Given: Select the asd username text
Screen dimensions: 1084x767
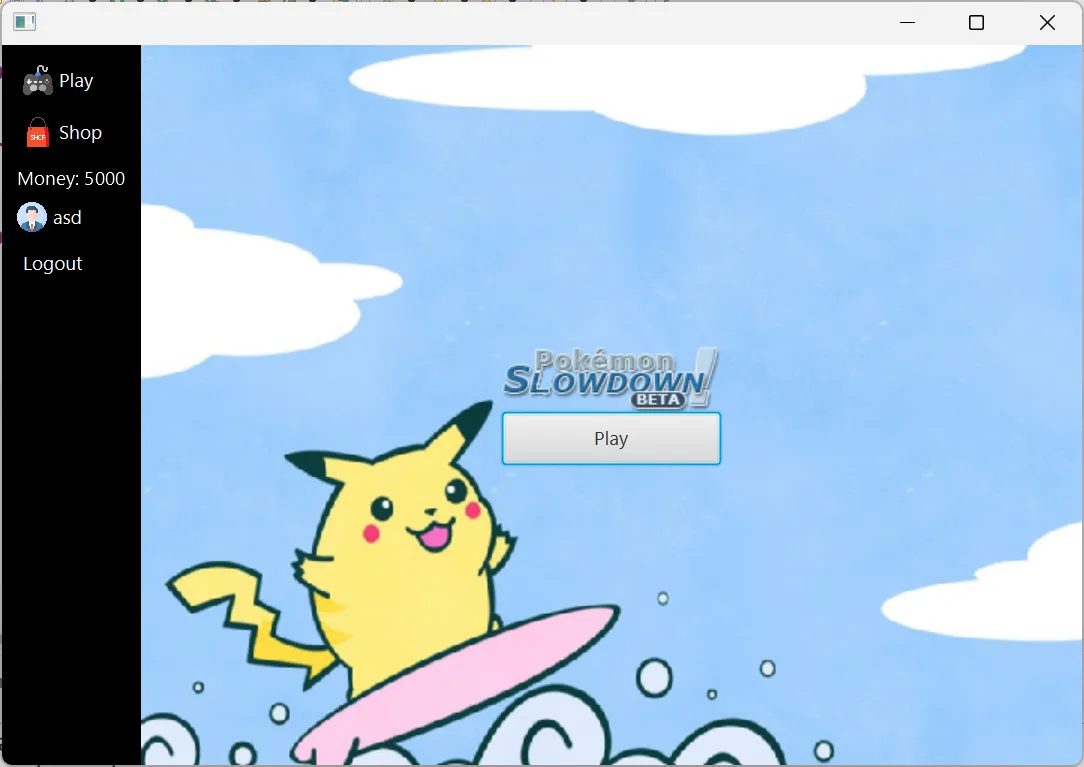Looking at the screenshot, I should pos(68,218).
